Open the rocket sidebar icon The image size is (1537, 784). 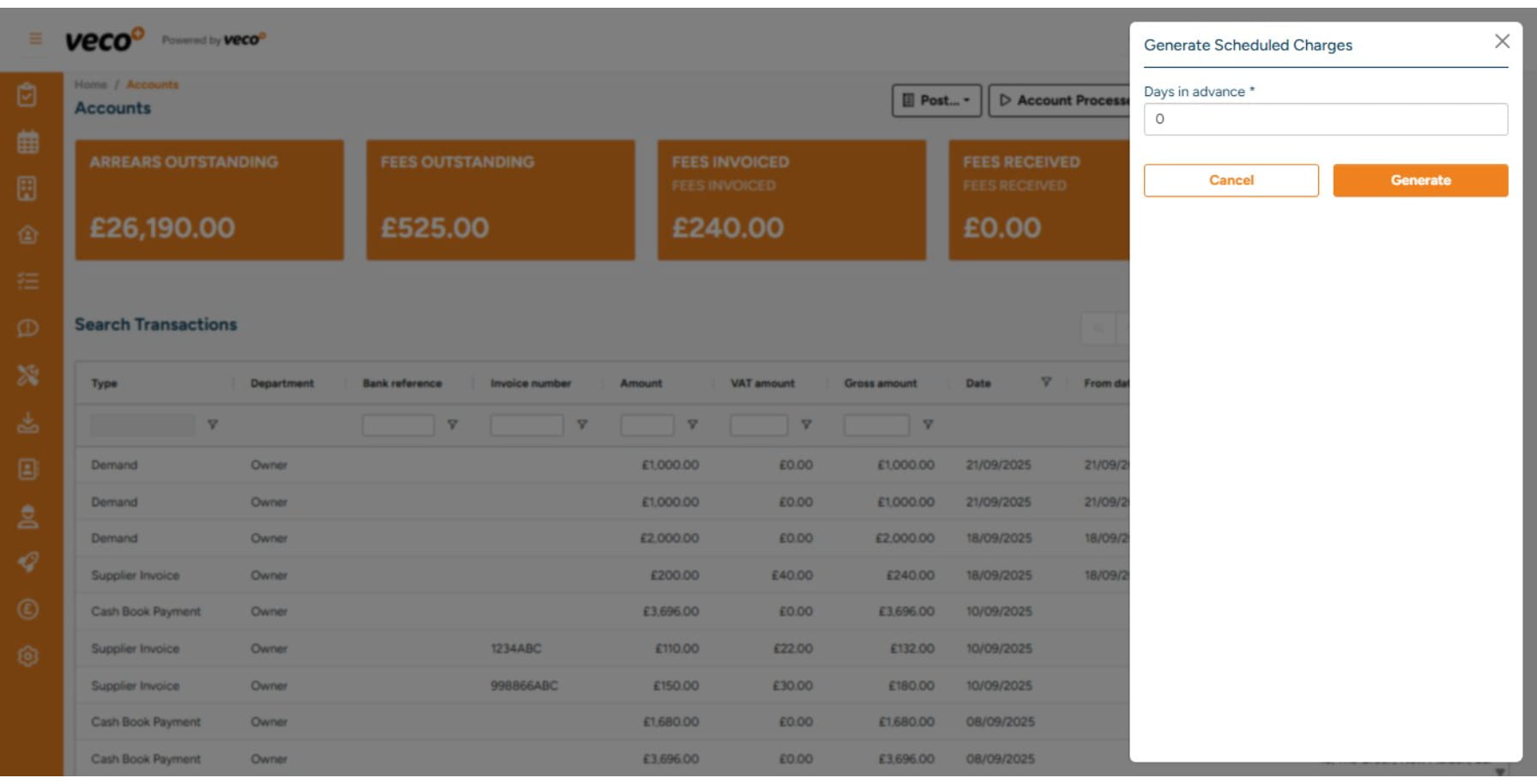tap(27, 562)
